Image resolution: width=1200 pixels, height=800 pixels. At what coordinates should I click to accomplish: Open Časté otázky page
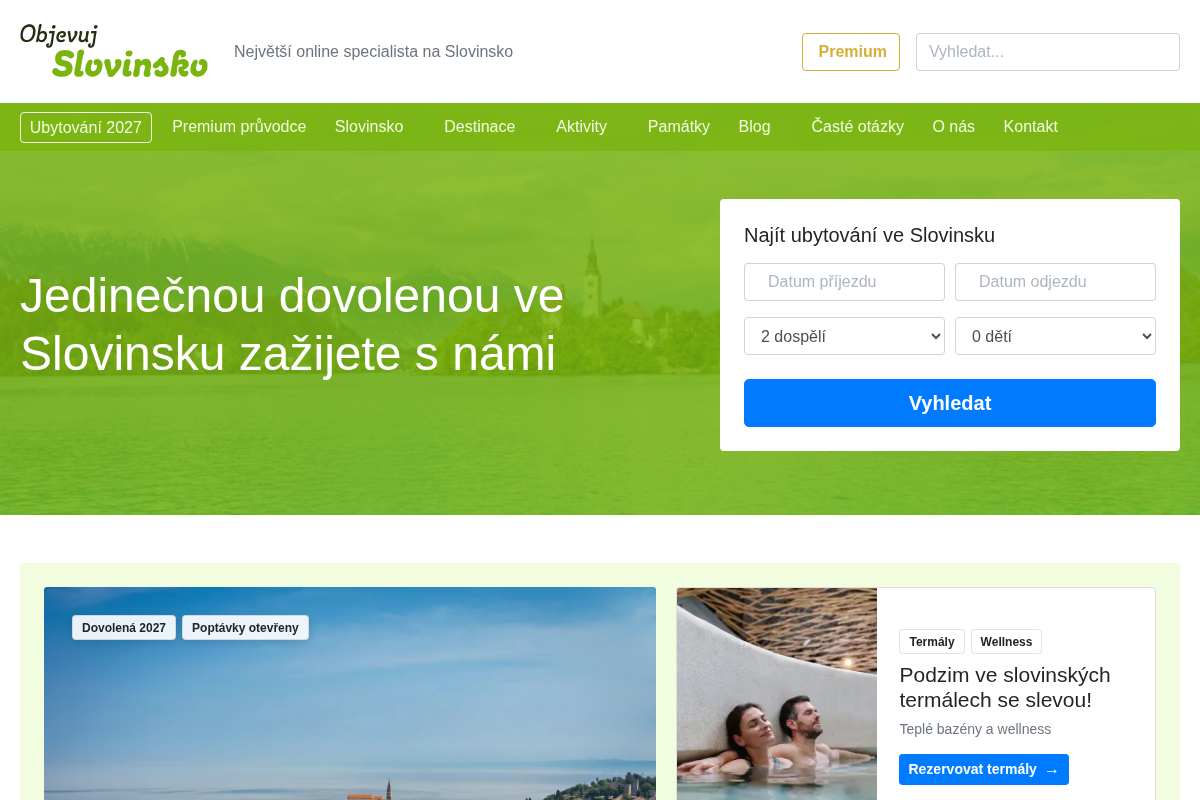point(858,126)
